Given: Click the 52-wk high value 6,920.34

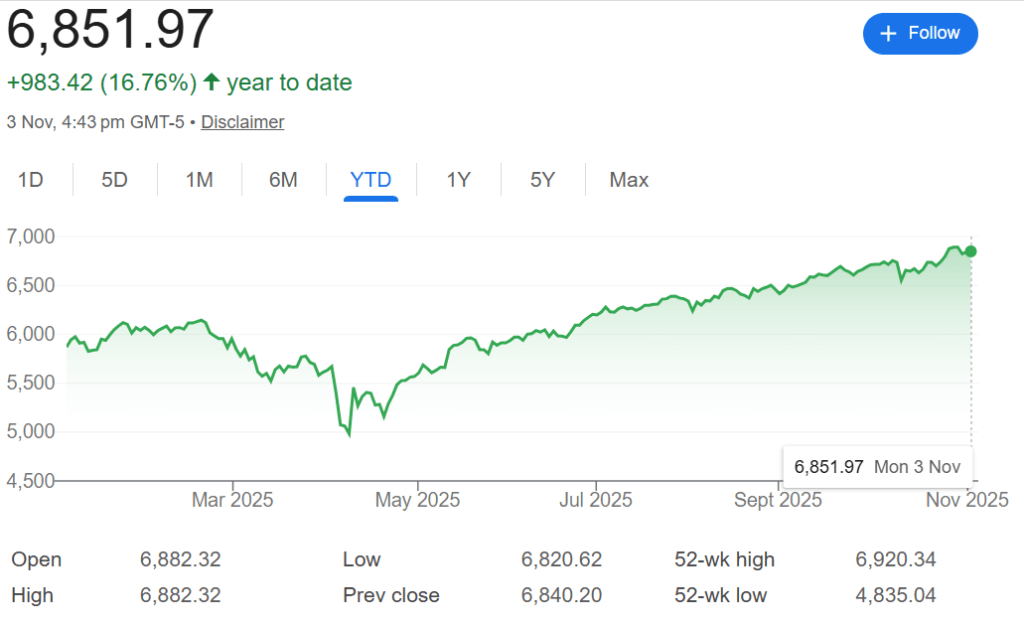Looking at the screenshot, I should (895, 560).
